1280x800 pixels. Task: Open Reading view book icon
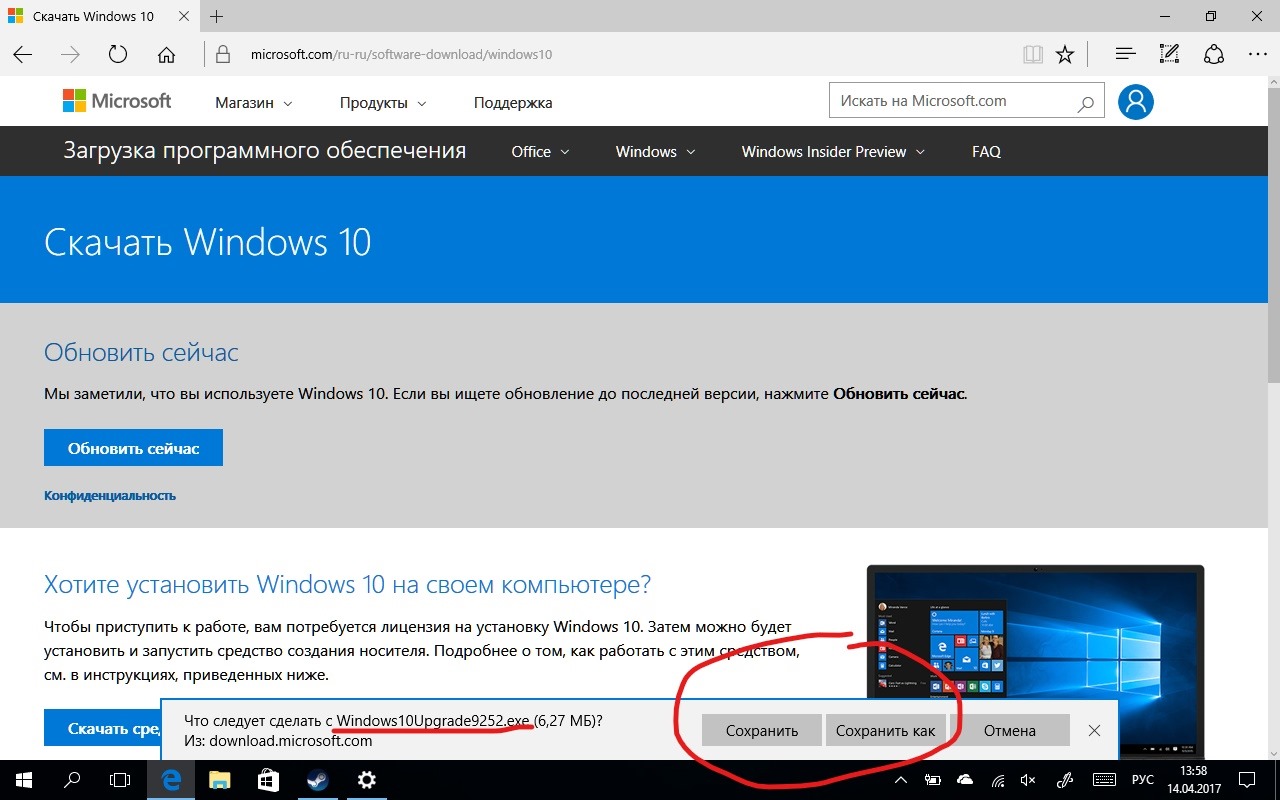click(1032, 54)
